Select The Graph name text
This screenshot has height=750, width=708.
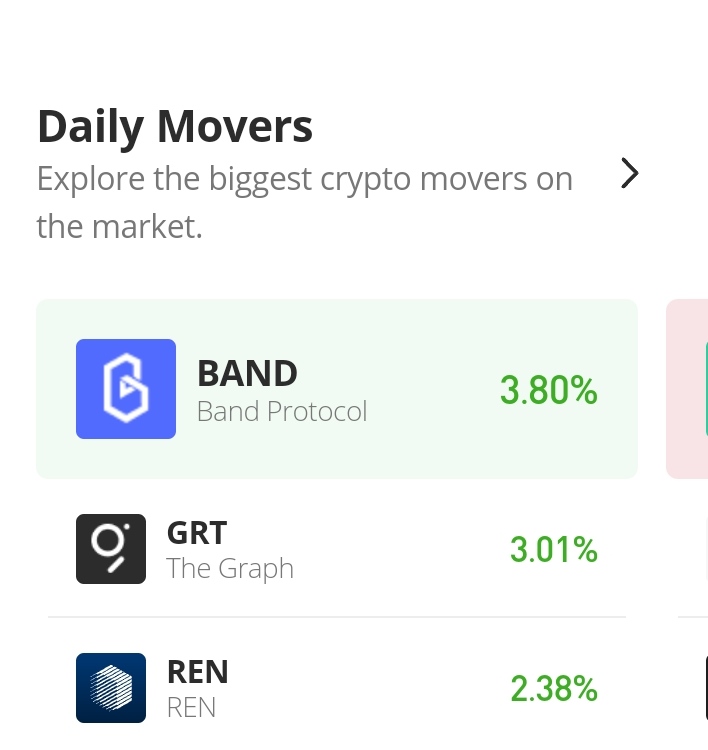coord(230,568)
